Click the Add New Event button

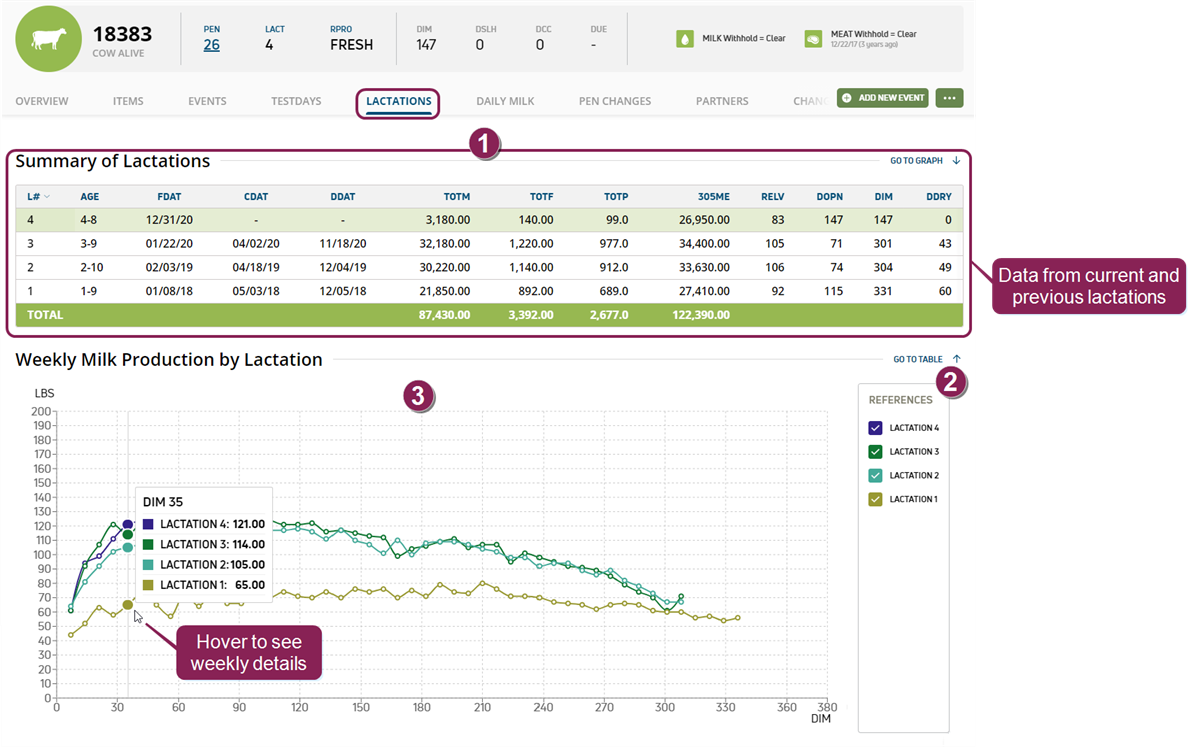(x=882, y=98)
